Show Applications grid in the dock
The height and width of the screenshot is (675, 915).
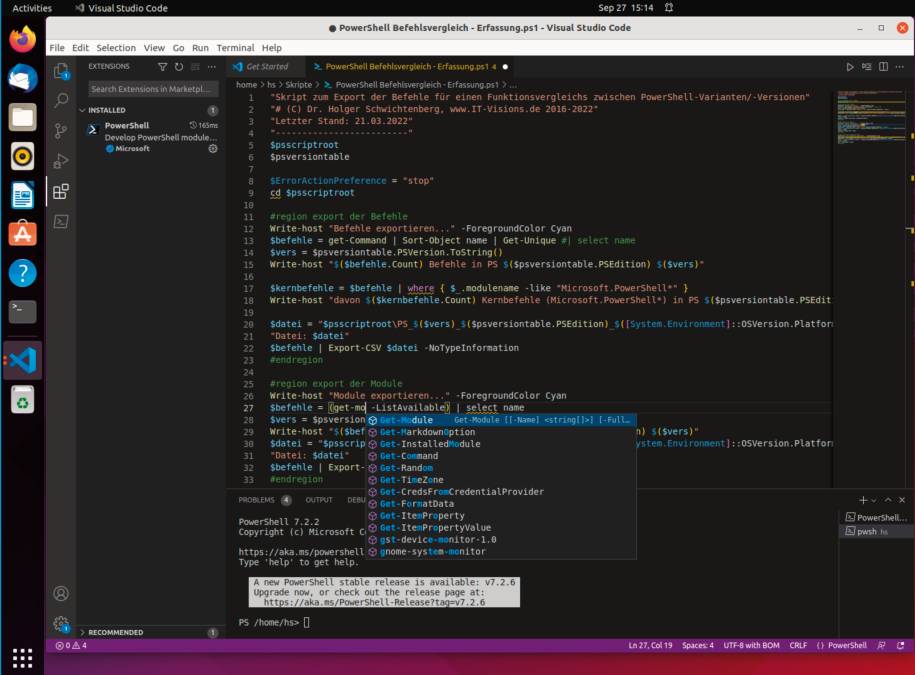tap(23, 658)
